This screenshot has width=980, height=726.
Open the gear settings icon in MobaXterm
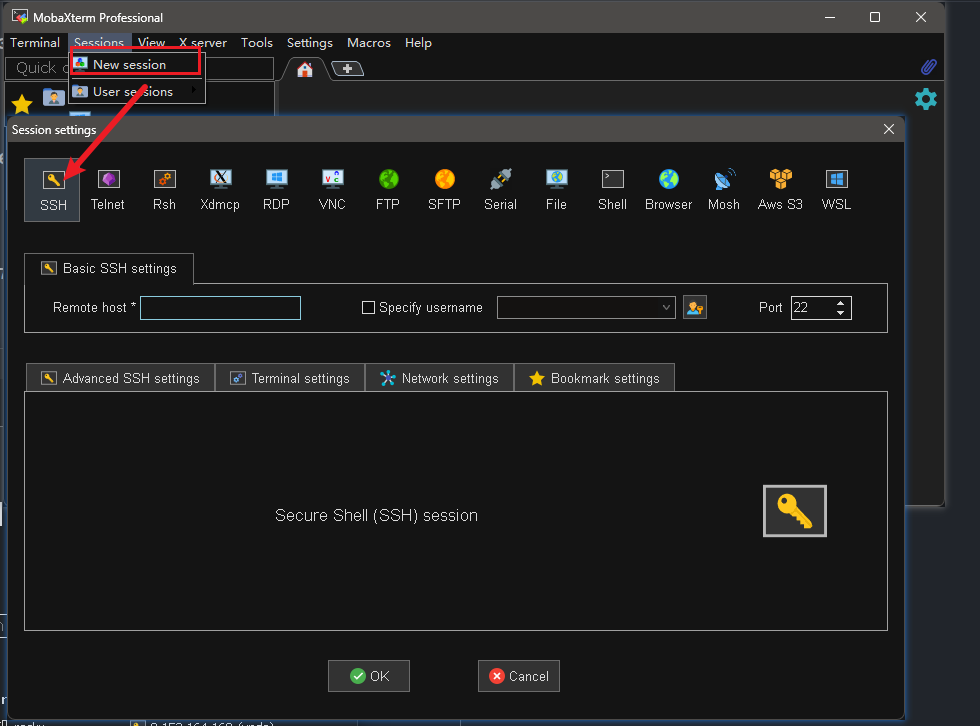click(x=926, y=99)
